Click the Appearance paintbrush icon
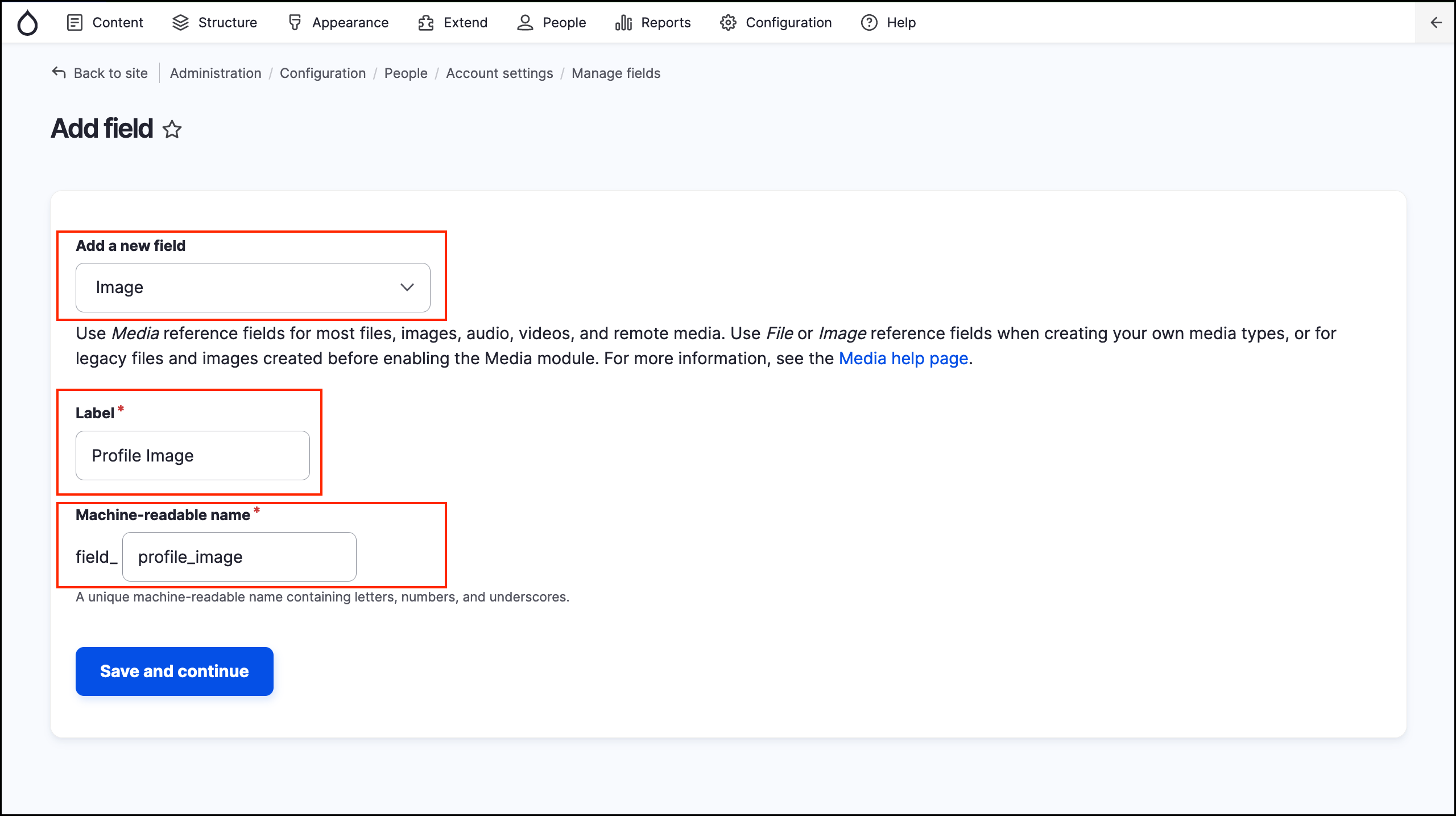 (295, 23)
